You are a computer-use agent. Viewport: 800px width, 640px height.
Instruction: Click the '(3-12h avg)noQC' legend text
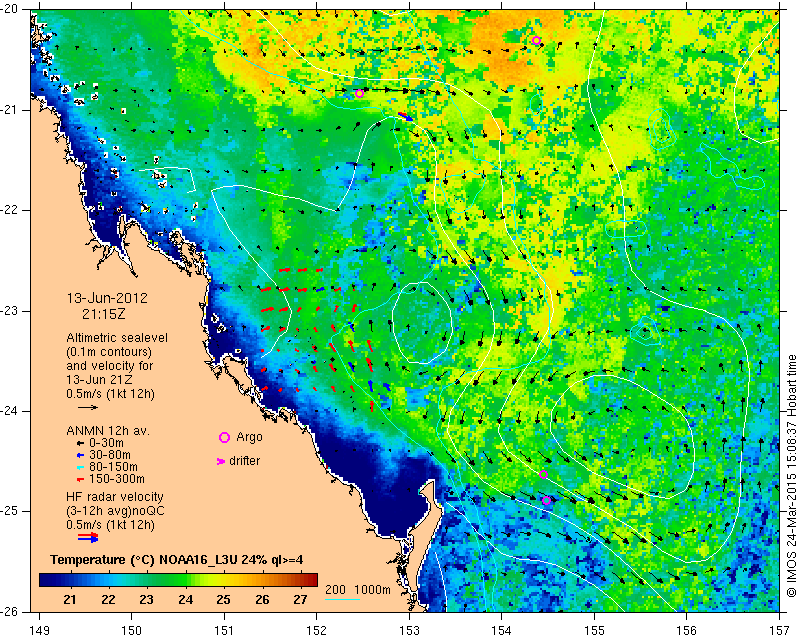pyautogui.click(x=115, y=511)
